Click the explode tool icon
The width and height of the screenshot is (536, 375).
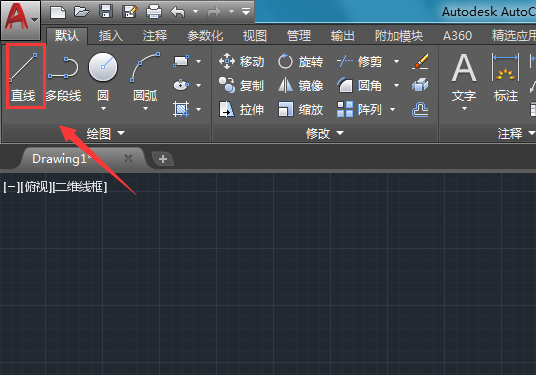coord(420,85)
